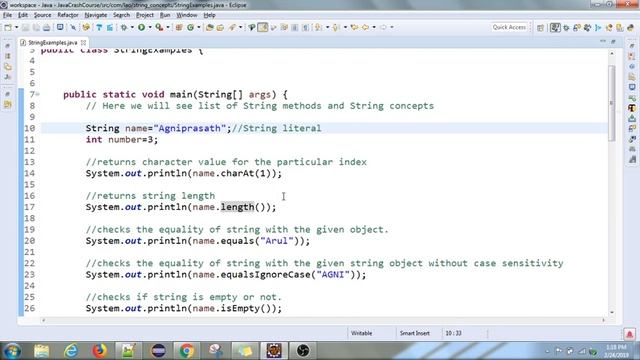640x360 pixels.
Task: Click the Open Perspective icon
Action: click(x=540, y=28)
